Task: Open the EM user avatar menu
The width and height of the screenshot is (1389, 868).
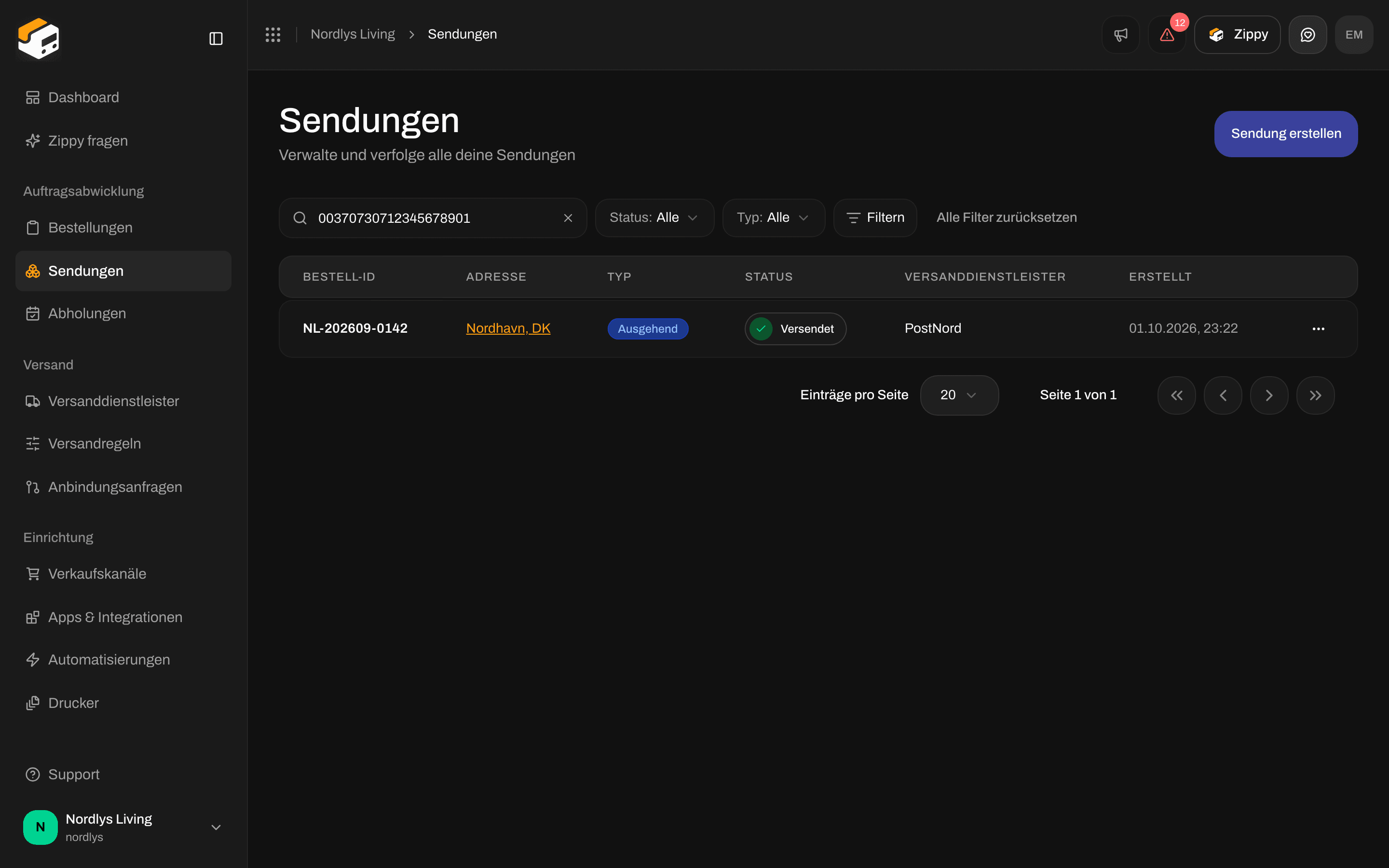Action: (1354, 34)
